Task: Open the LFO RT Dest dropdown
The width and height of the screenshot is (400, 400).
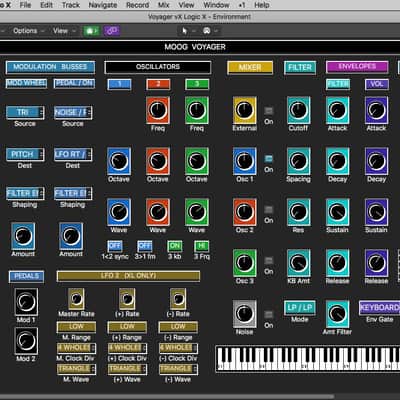Action: tap(73, 154)
